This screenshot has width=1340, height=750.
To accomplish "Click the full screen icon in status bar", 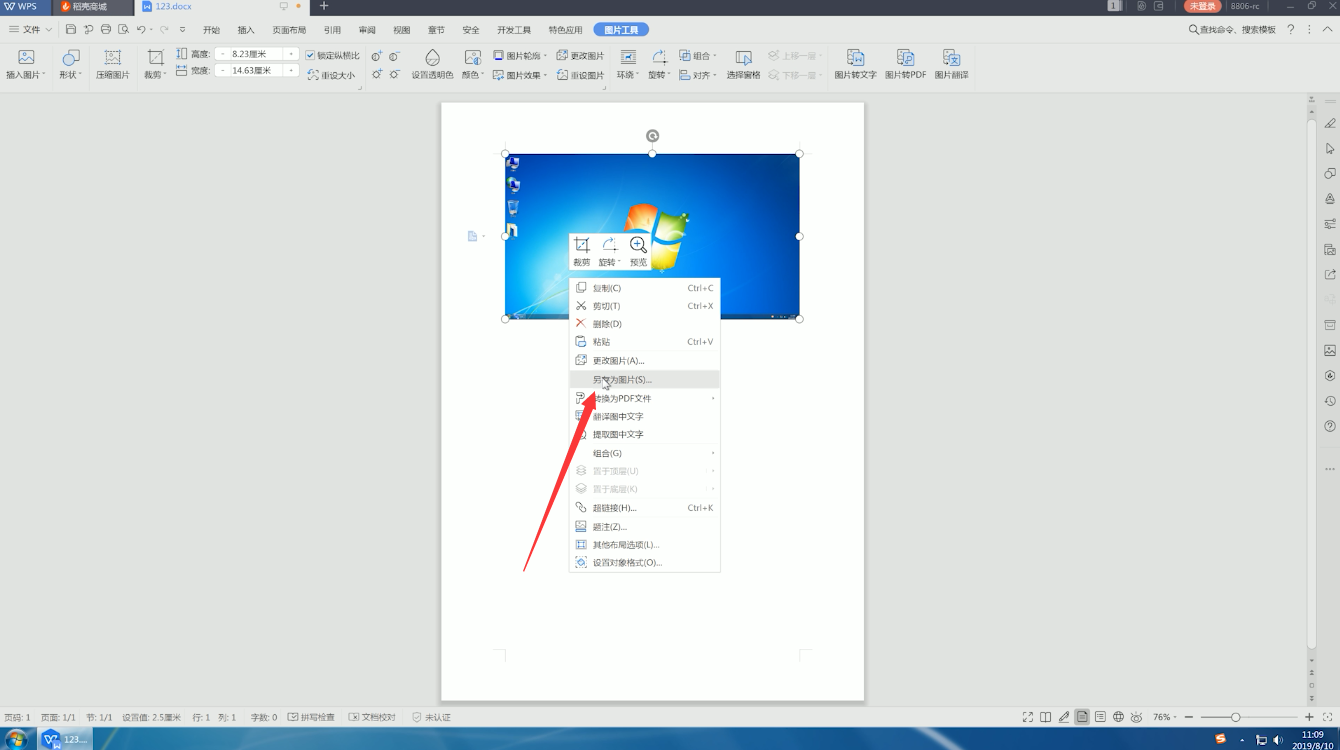I will [x=1027, y=717].
